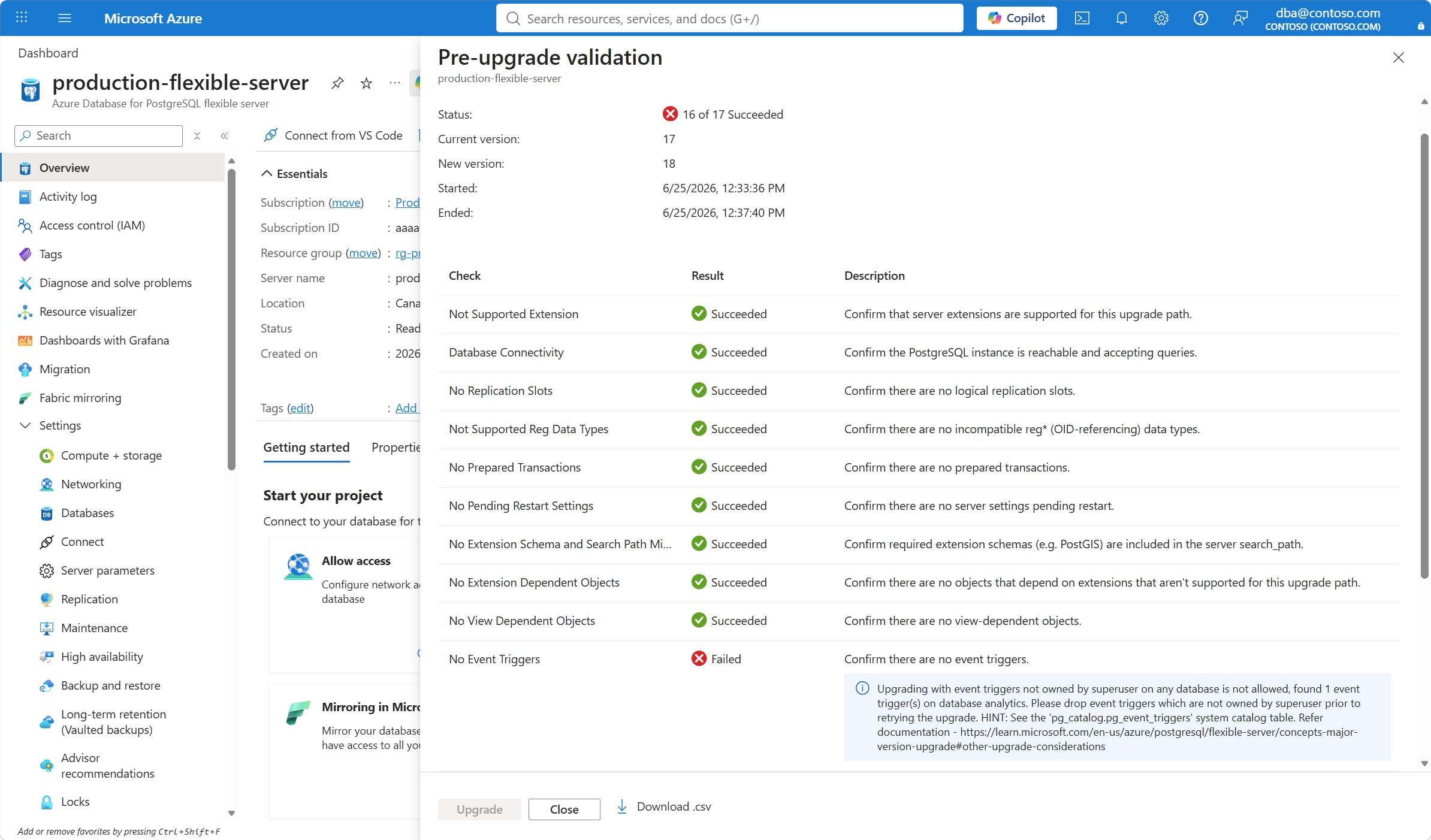This screenshot has width=1431, height=840.
Task: Mark server as favorite with star
Action: [366, 83]
